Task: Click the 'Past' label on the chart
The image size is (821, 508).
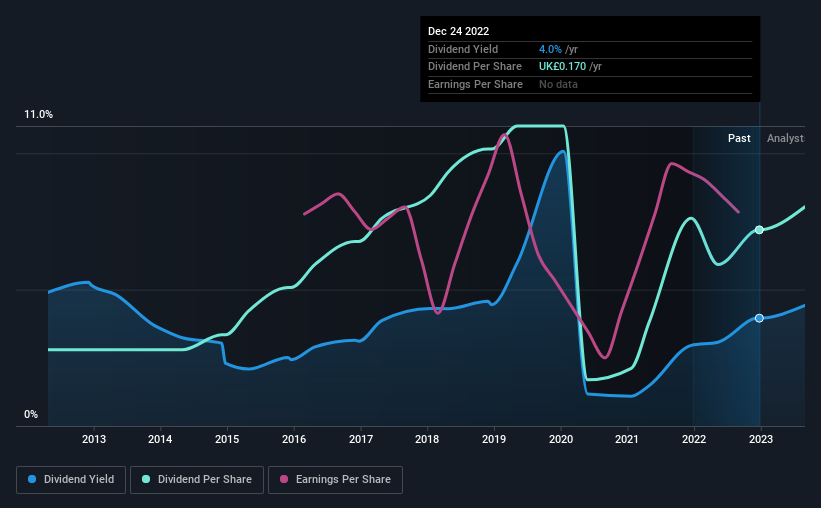Action: click(739, 138)
